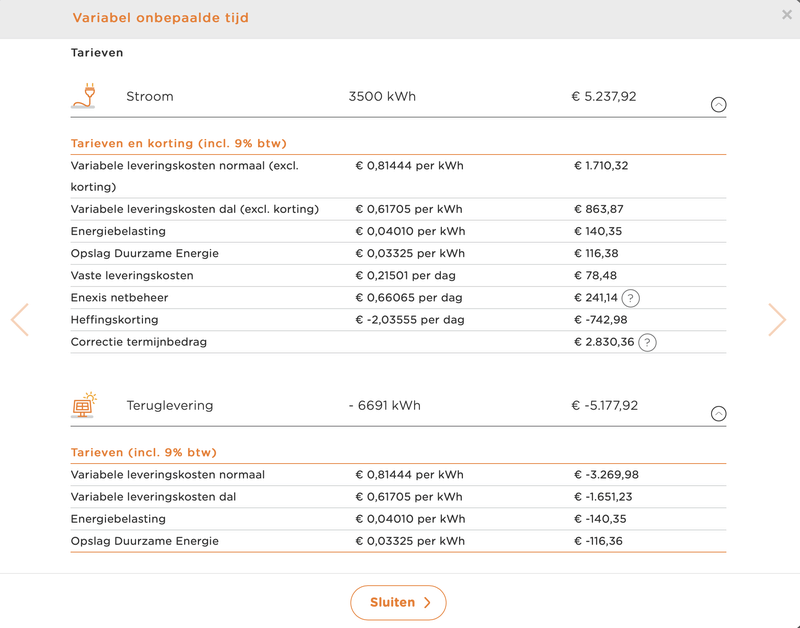Click the Stroom section heading

coord(150,97)
